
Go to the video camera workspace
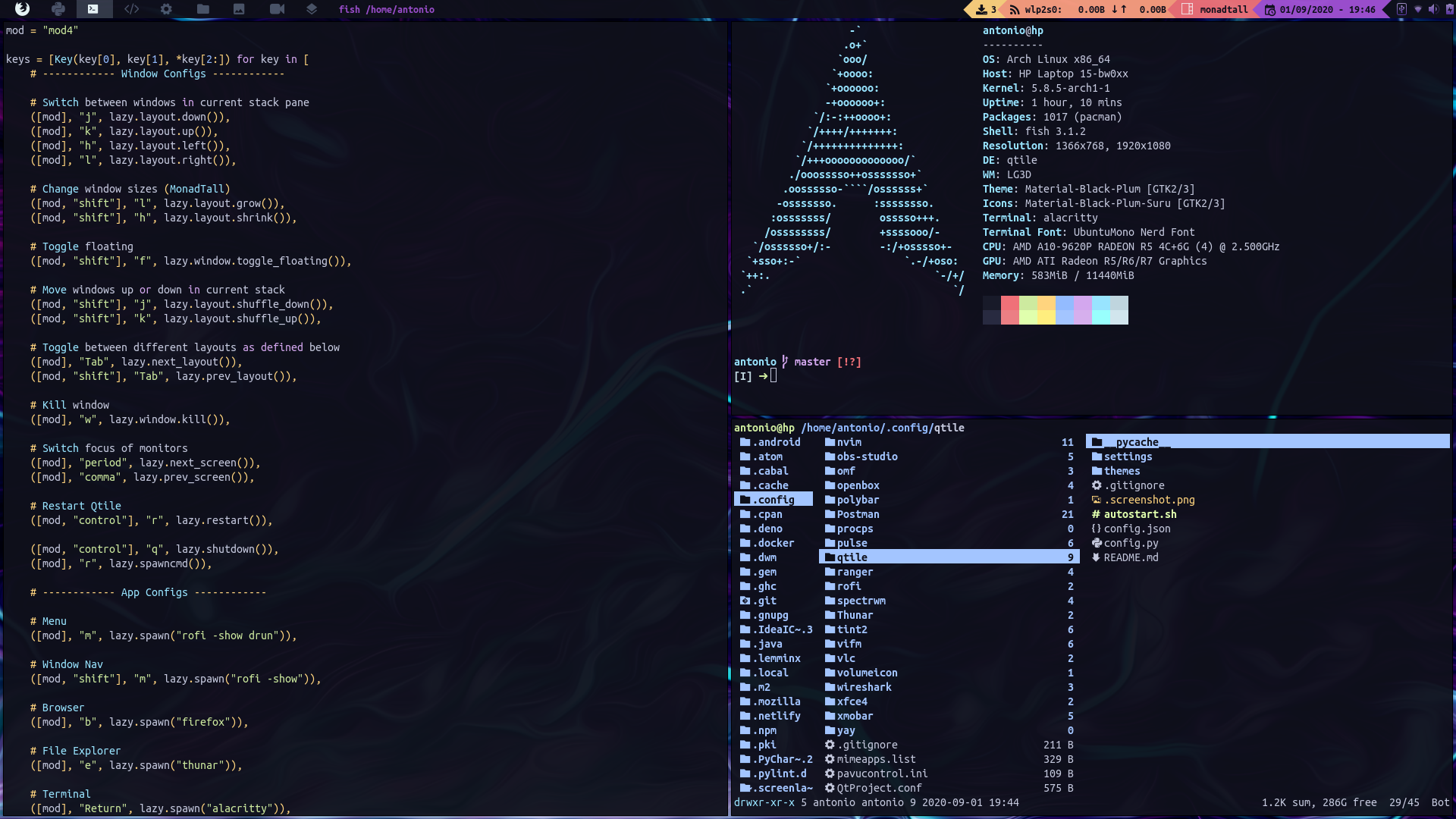pyautogui.click(x=277, y=9)
